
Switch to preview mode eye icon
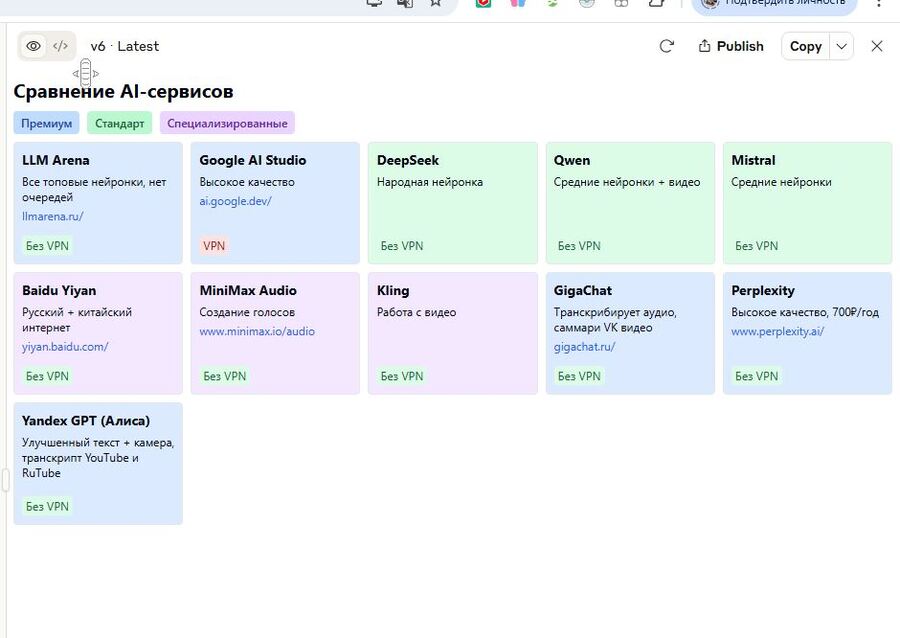34,46
